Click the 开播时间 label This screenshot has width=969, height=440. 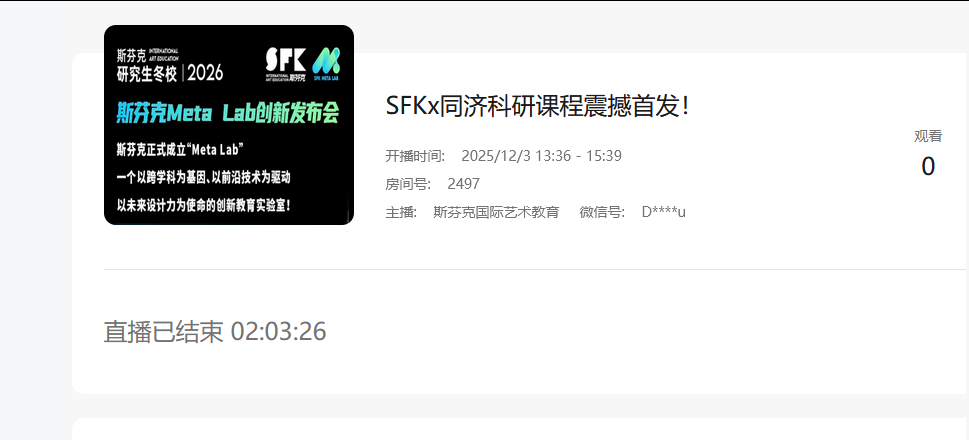415,156
